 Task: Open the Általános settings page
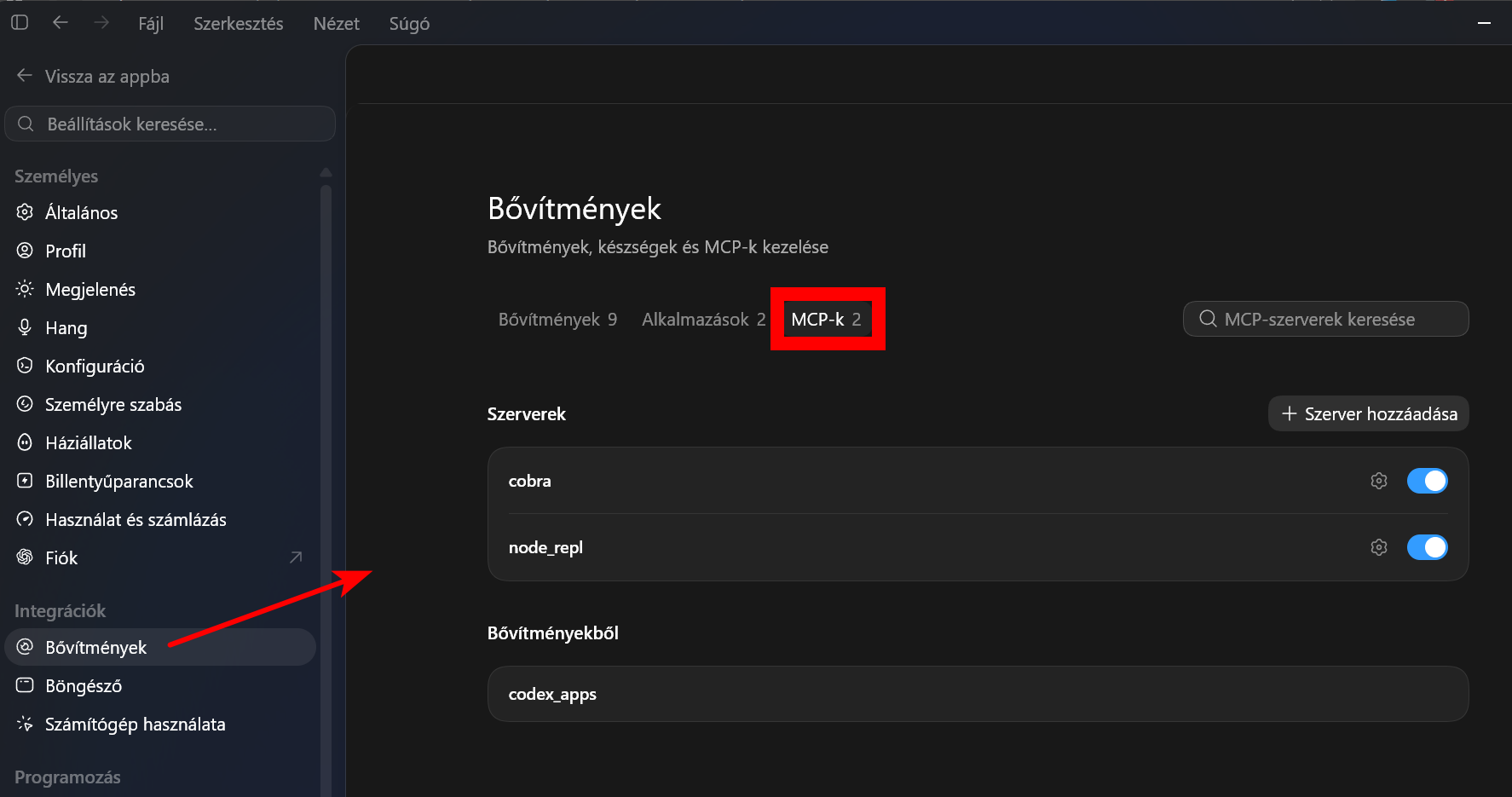160,212
